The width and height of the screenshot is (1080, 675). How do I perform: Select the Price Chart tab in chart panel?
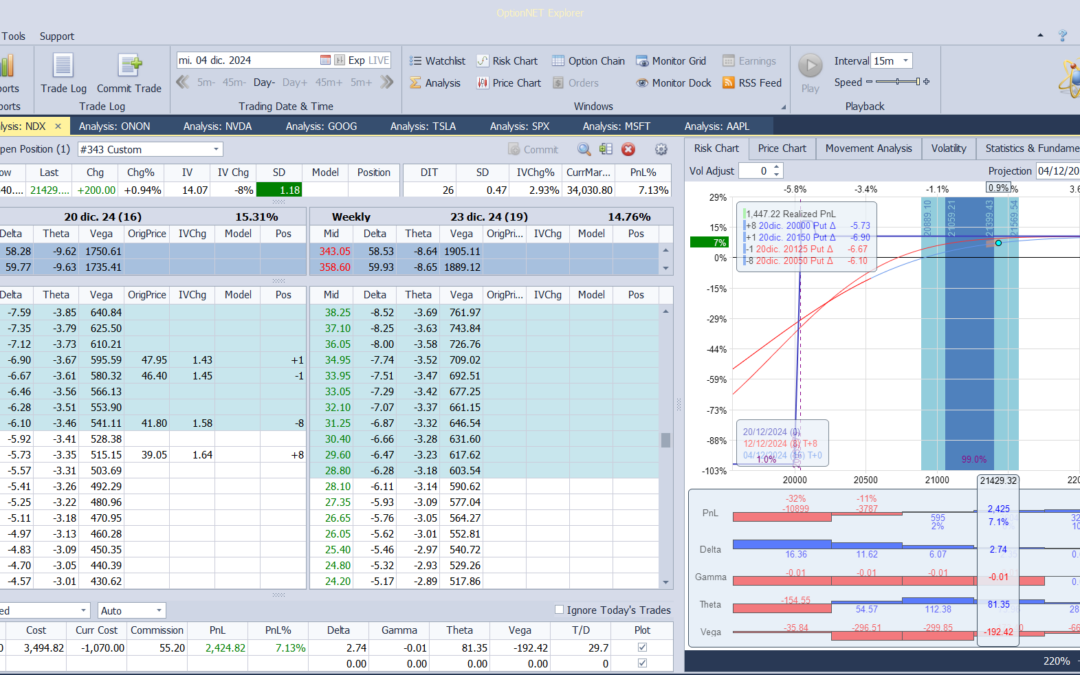click(x=782, y=148)
